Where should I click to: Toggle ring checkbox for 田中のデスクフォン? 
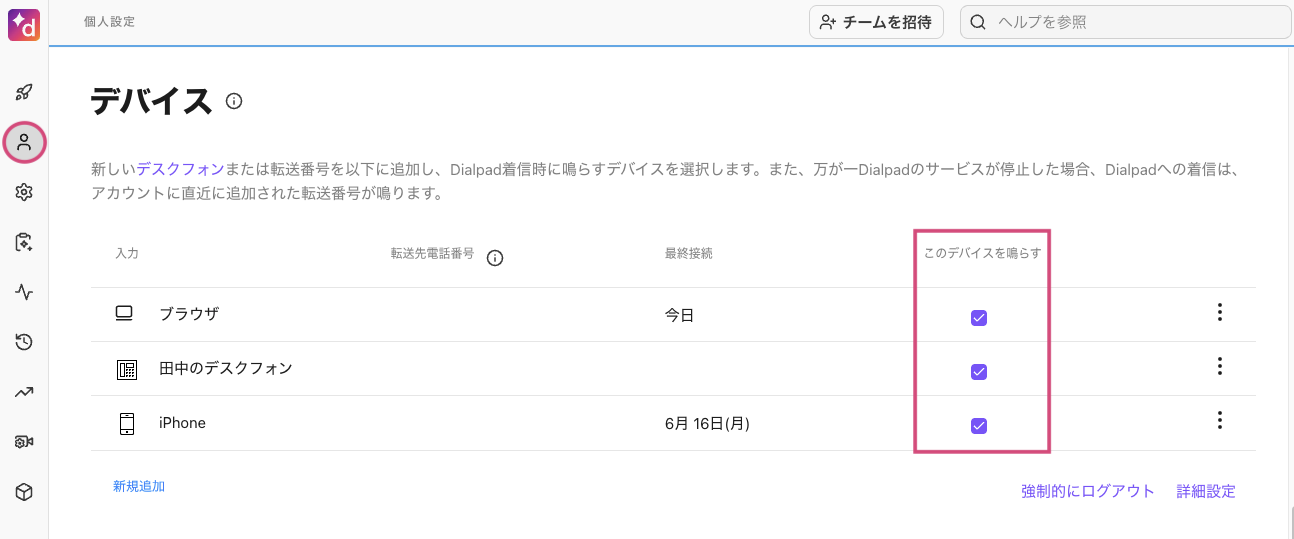[x=979, y=372]
